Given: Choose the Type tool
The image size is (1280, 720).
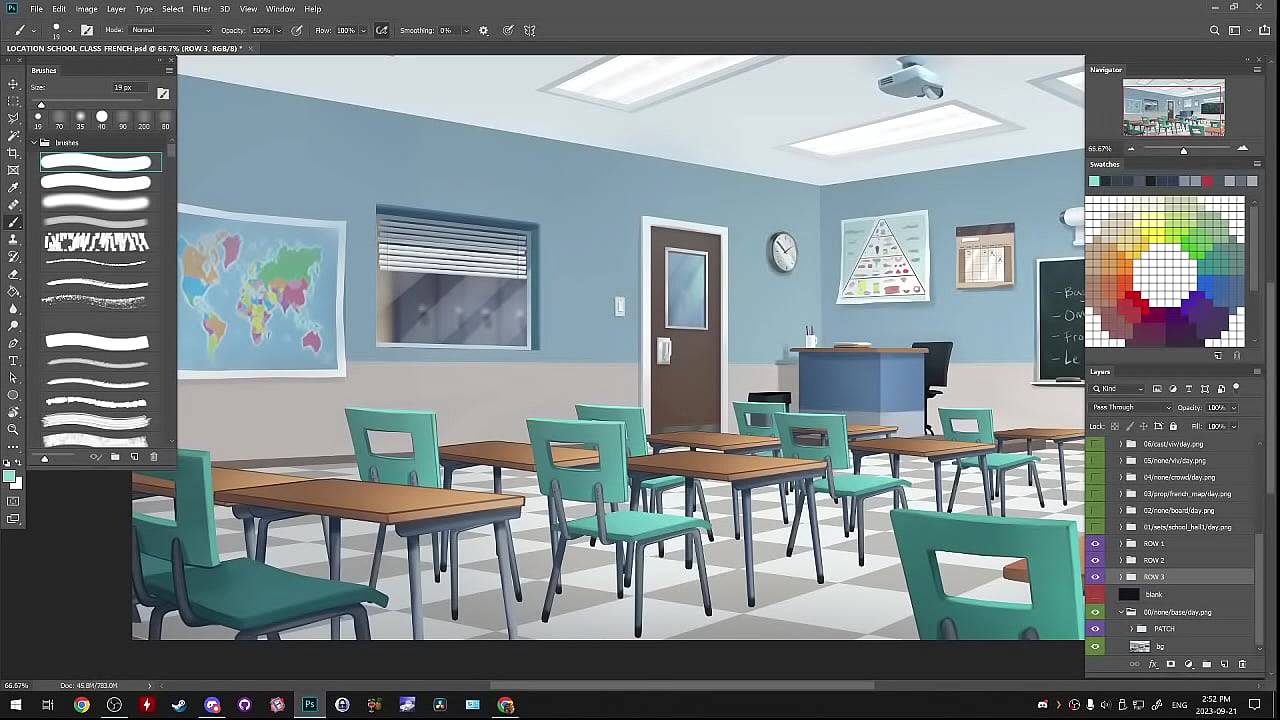Looking at the screenshot, I should pos(13,360).
